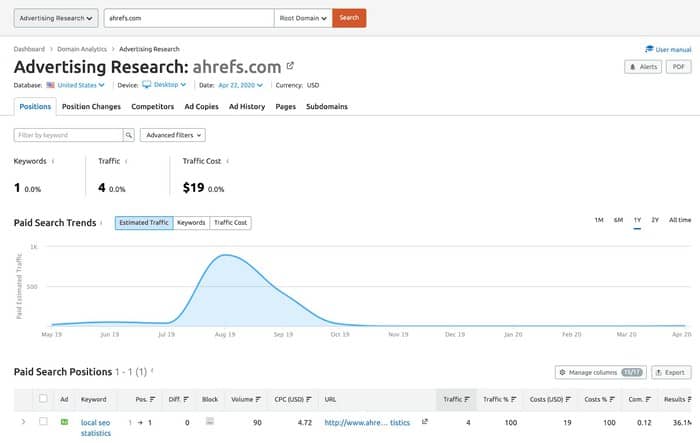
Task: Click the orange Search button
Action: click(349, 18)
